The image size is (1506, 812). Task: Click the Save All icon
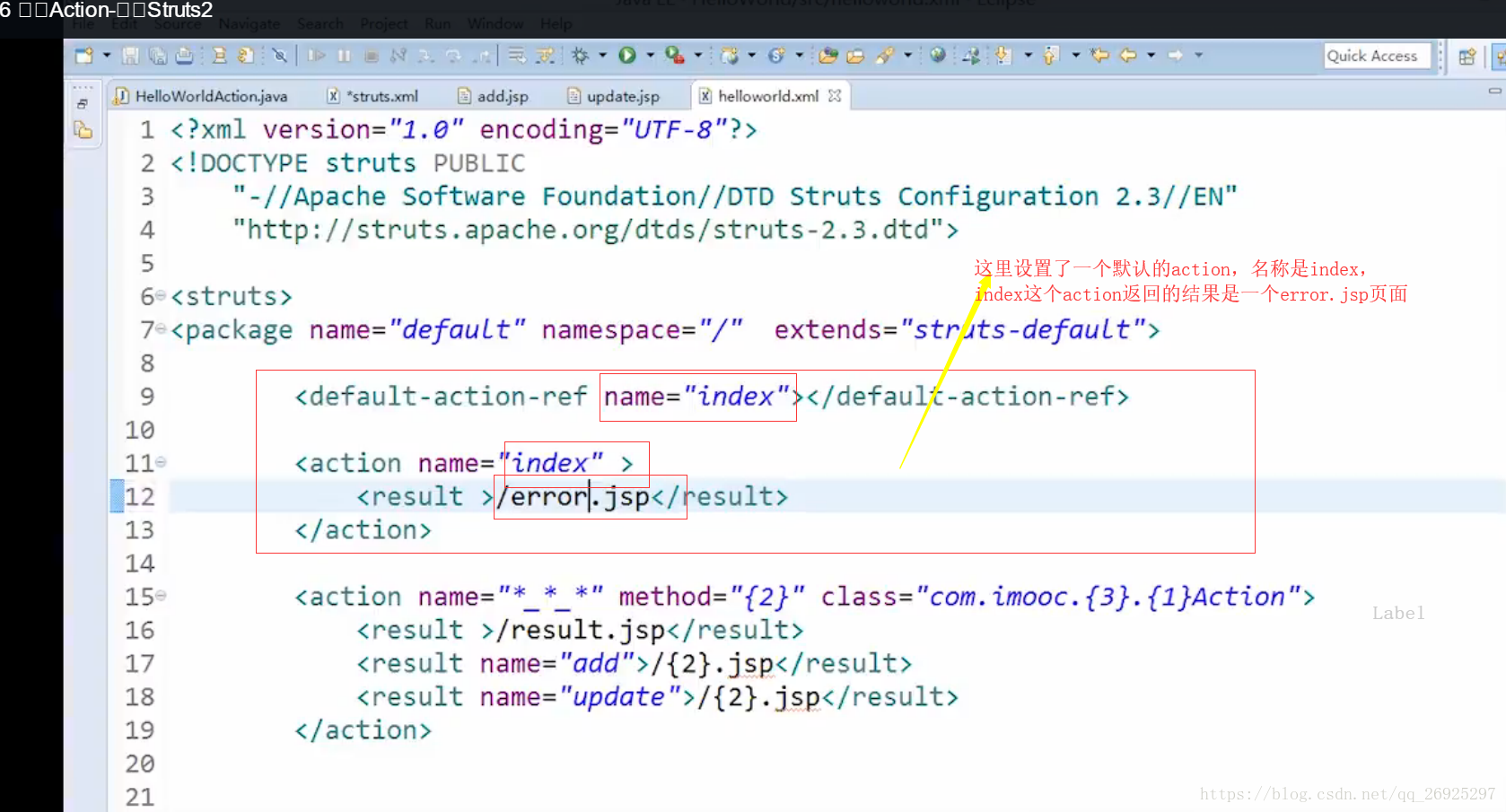(158, 56)
